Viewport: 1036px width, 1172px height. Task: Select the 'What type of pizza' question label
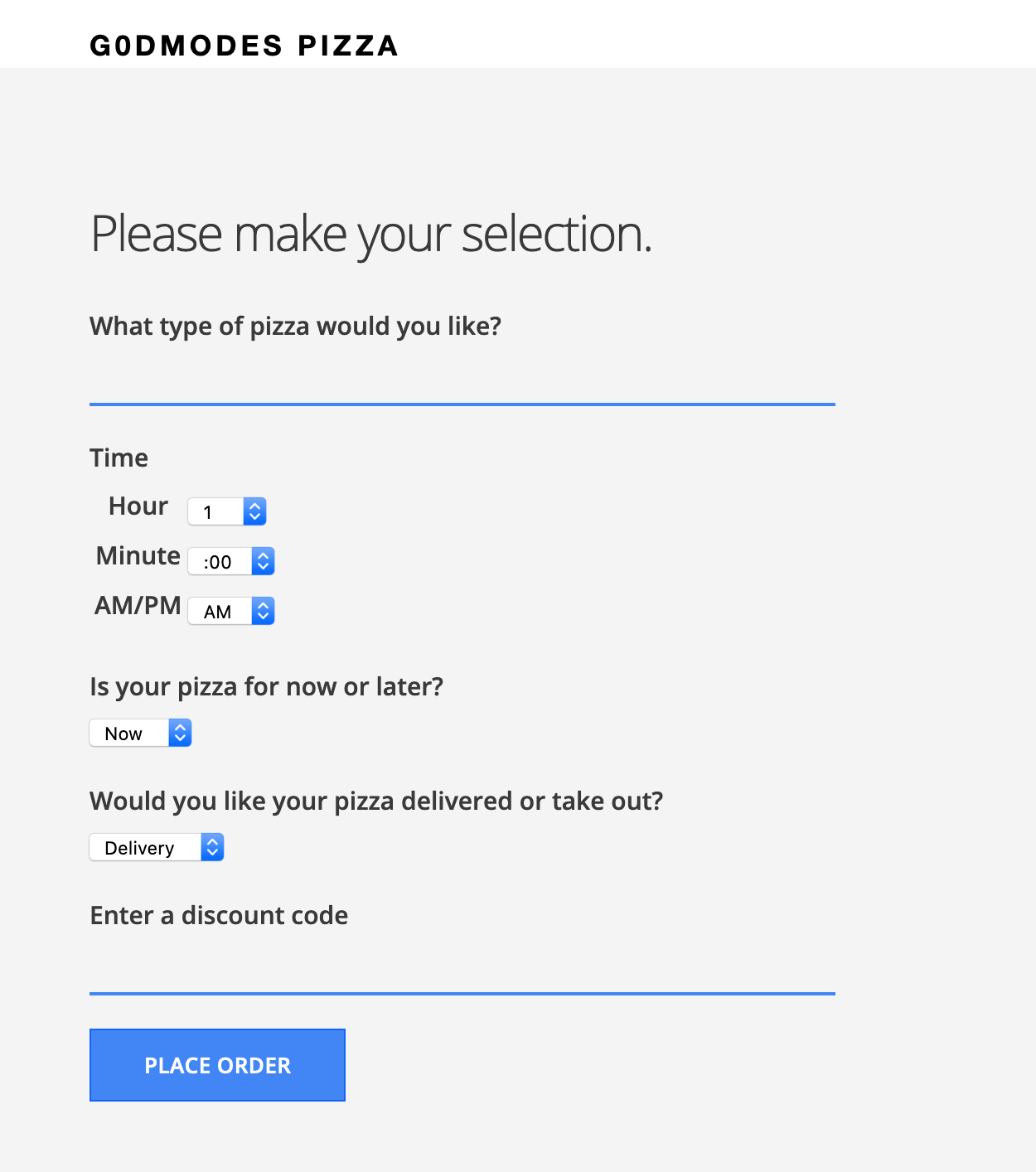pos(295,326)
